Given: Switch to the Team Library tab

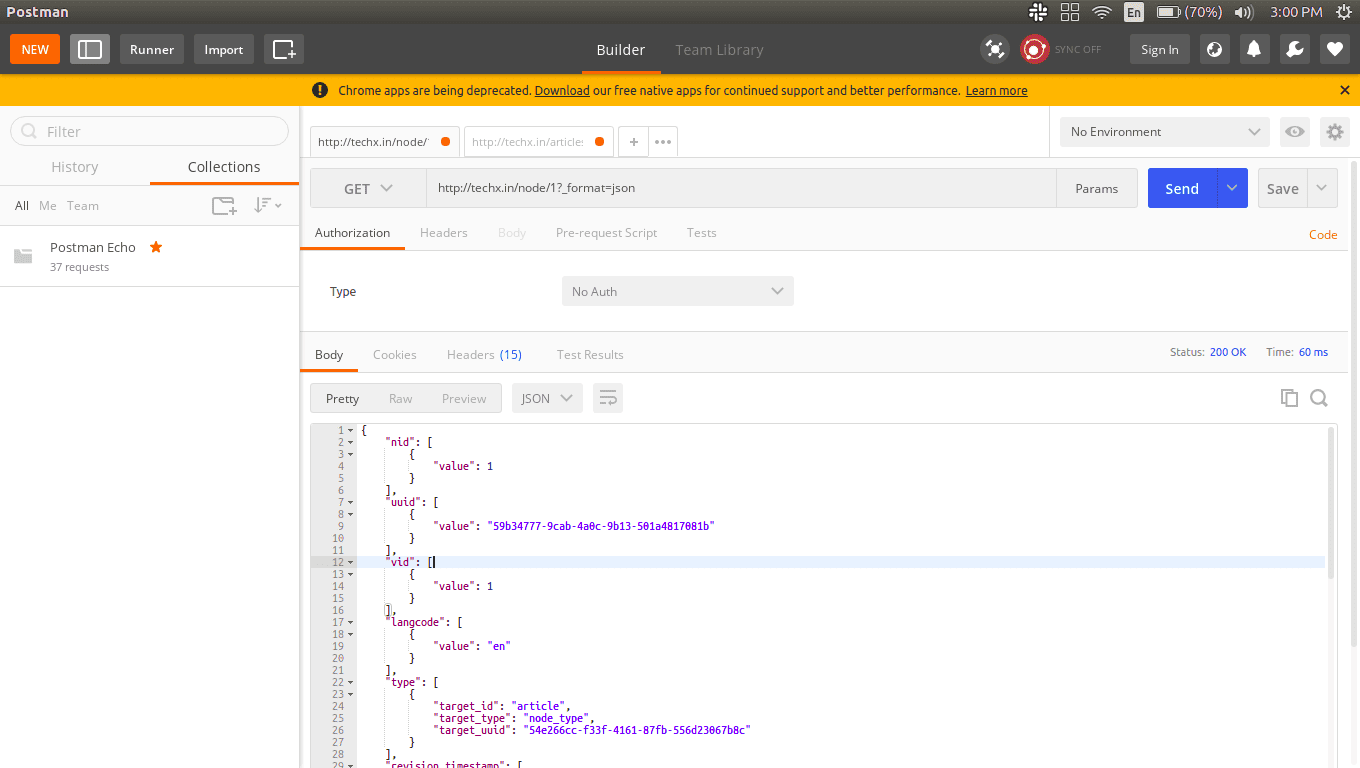Looking at the screenshot, I should click(x=719, y=50).
